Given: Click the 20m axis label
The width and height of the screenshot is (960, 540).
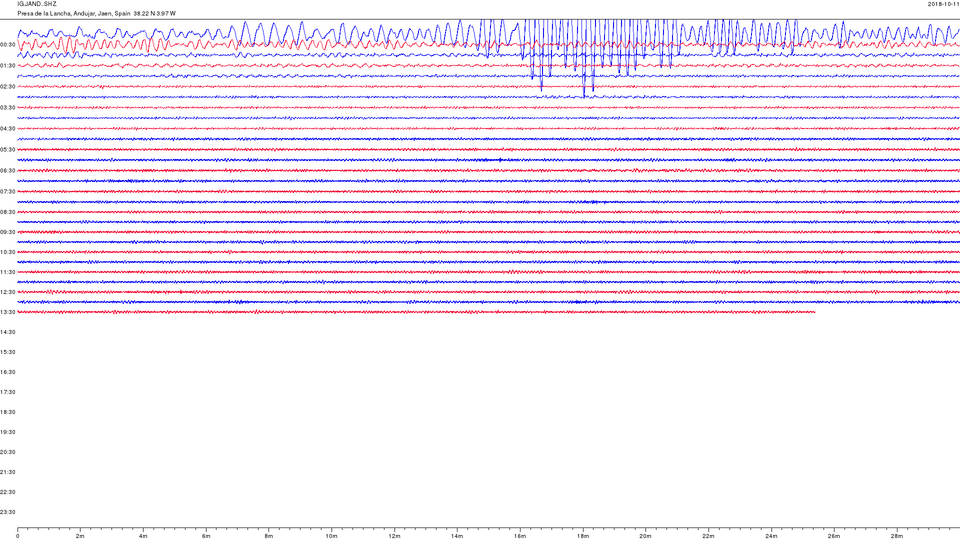Looking at the screenshot, I should (645, 536).
